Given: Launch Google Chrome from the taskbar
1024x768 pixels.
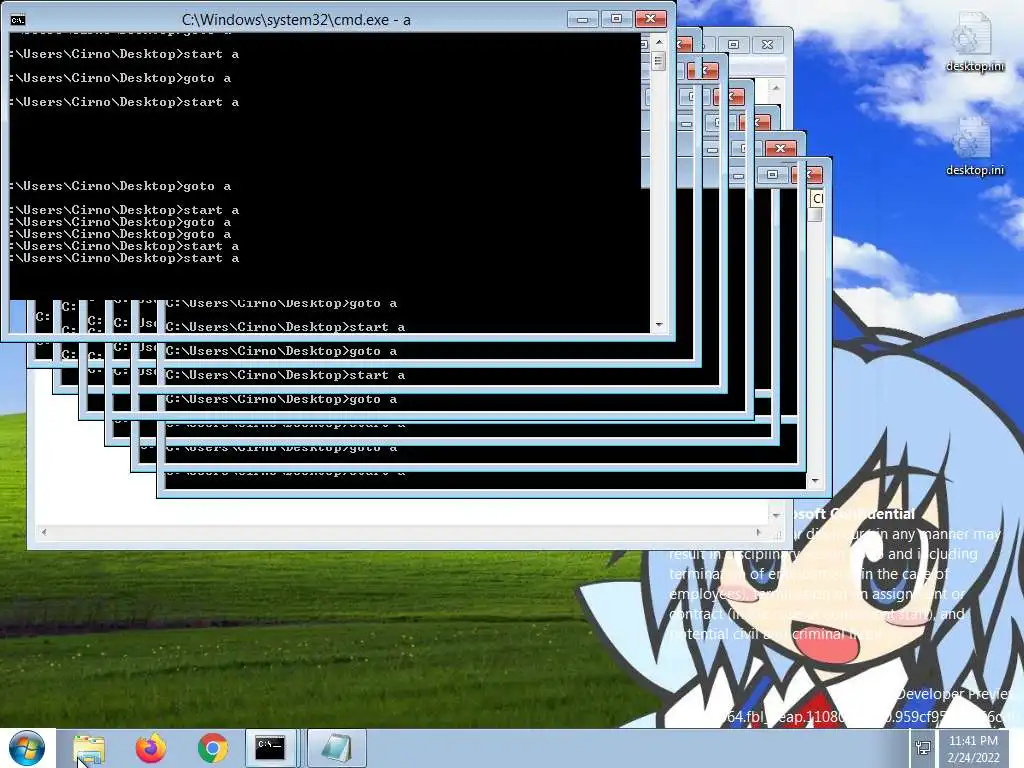Looking at the screenshot, I should pyautogui.click(x=212, y=748).
